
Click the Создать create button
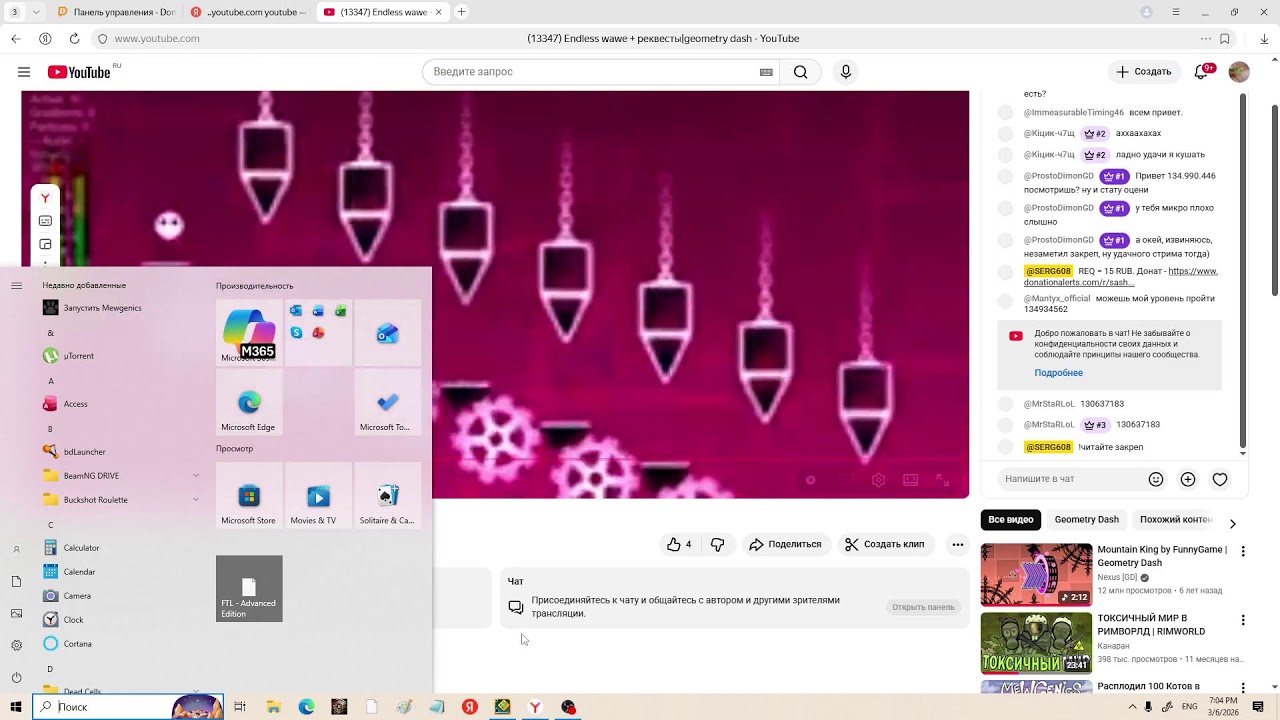1144,72
